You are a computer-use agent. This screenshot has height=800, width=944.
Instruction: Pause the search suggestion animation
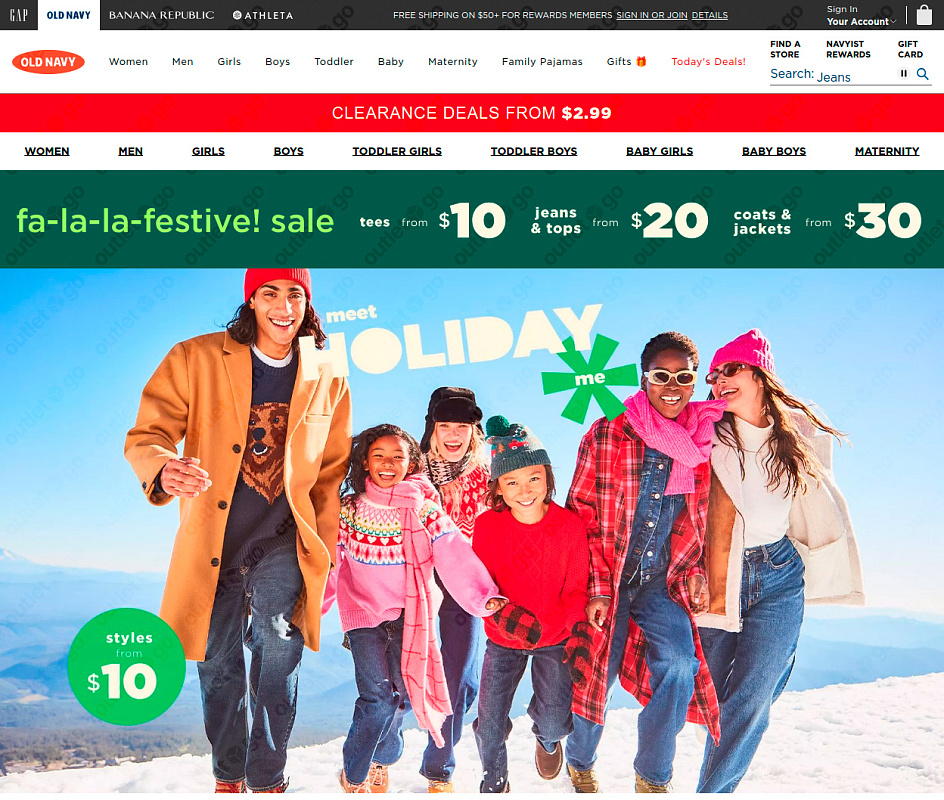(x=904, y=73)
